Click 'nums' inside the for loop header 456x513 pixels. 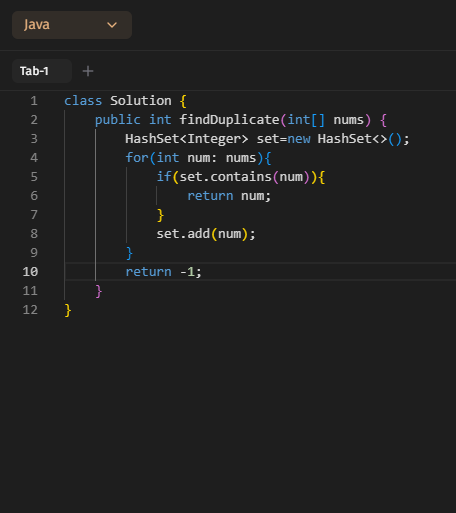[x=241, y=158]
